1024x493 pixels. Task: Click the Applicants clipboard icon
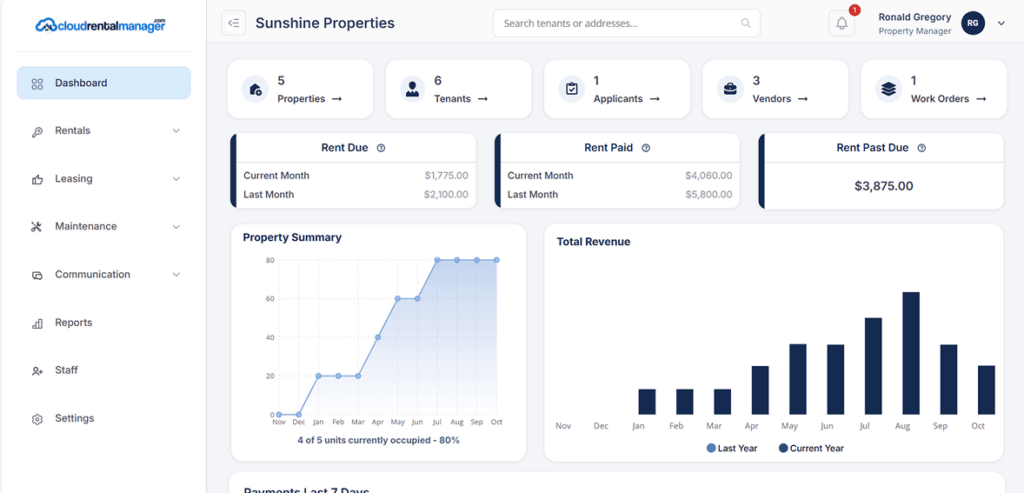pyautogui.click(x=571, y=89)
